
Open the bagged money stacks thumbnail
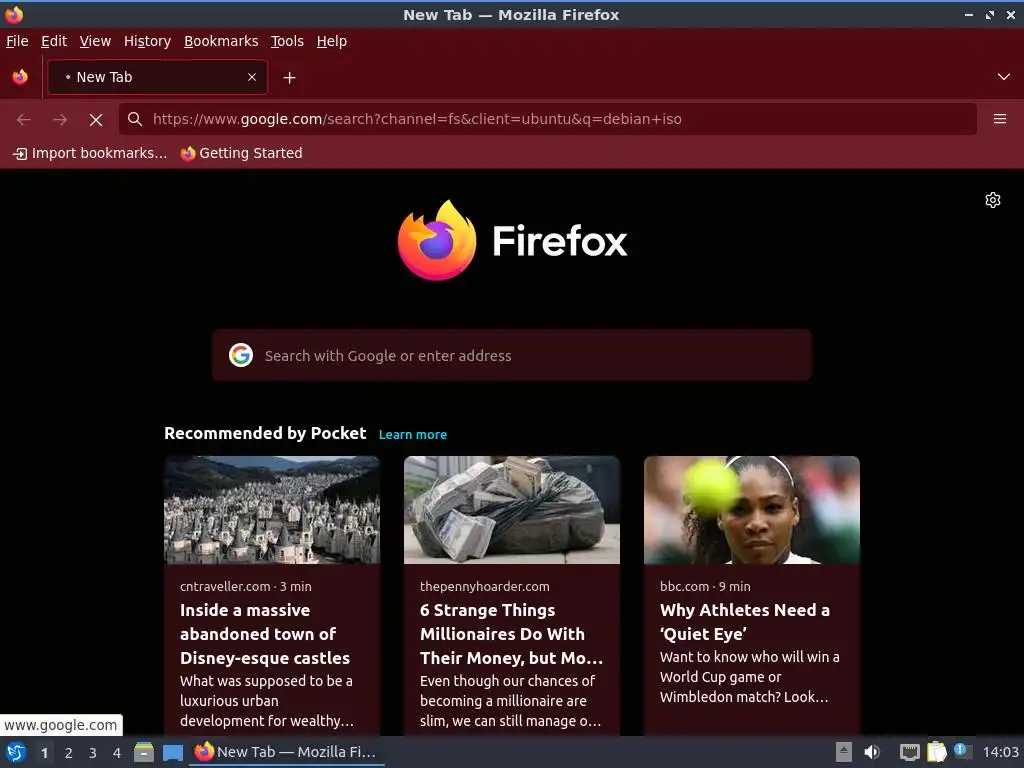(511, 509)
